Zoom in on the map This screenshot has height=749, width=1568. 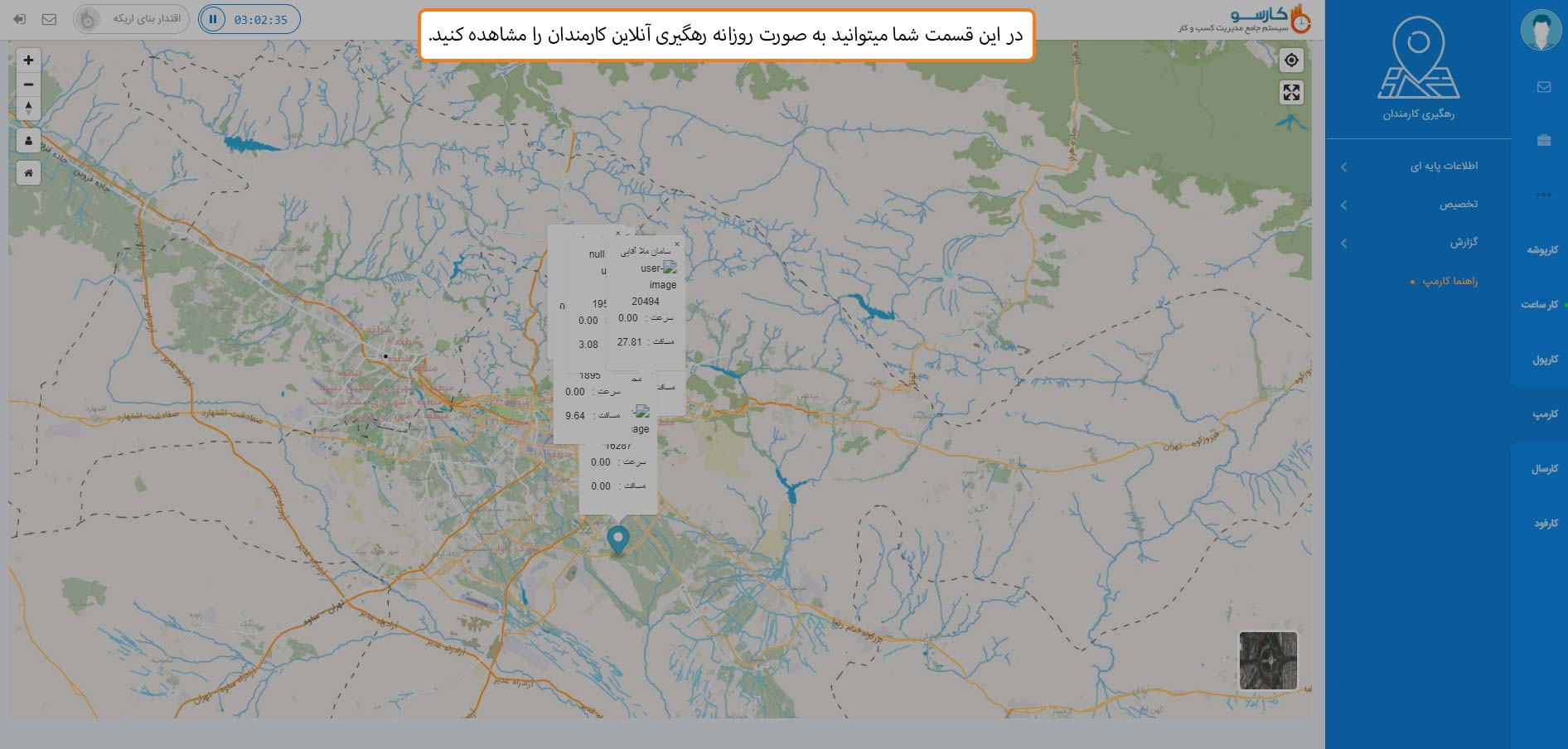click(x=28, y=60)
